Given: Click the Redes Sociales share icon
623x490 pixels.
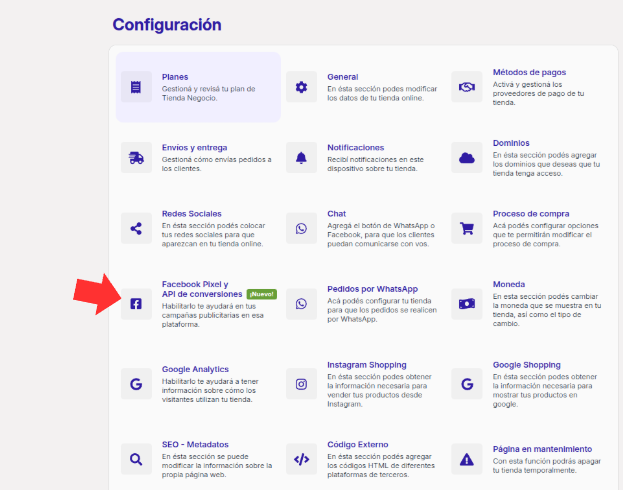Looking at the screenshot, I should coord(136,229).
